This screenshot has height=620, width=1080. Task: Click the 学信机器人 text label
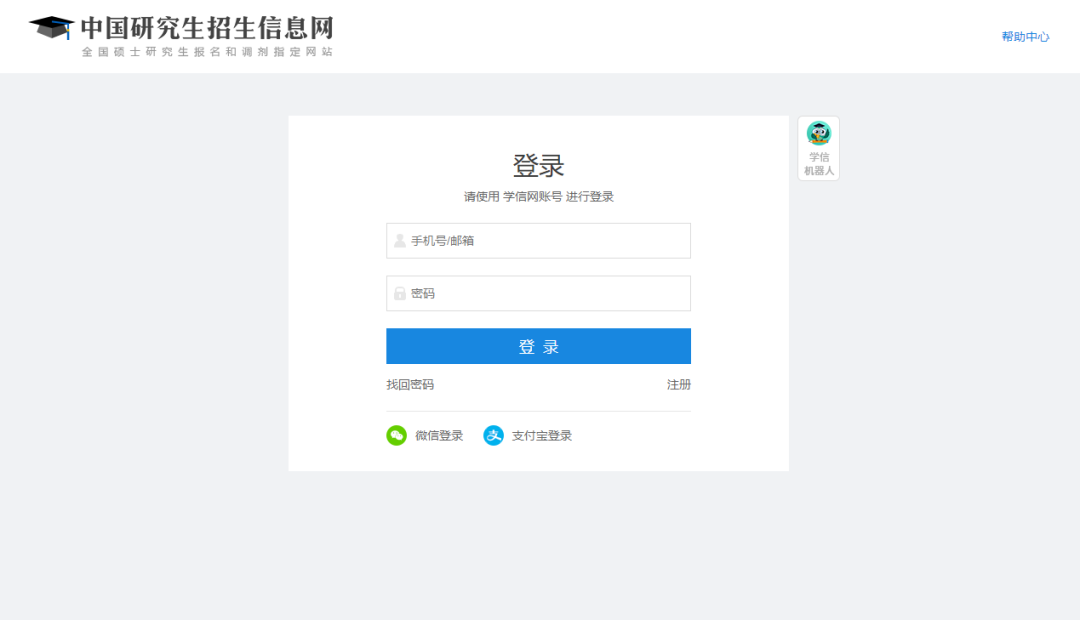[818, 164]
